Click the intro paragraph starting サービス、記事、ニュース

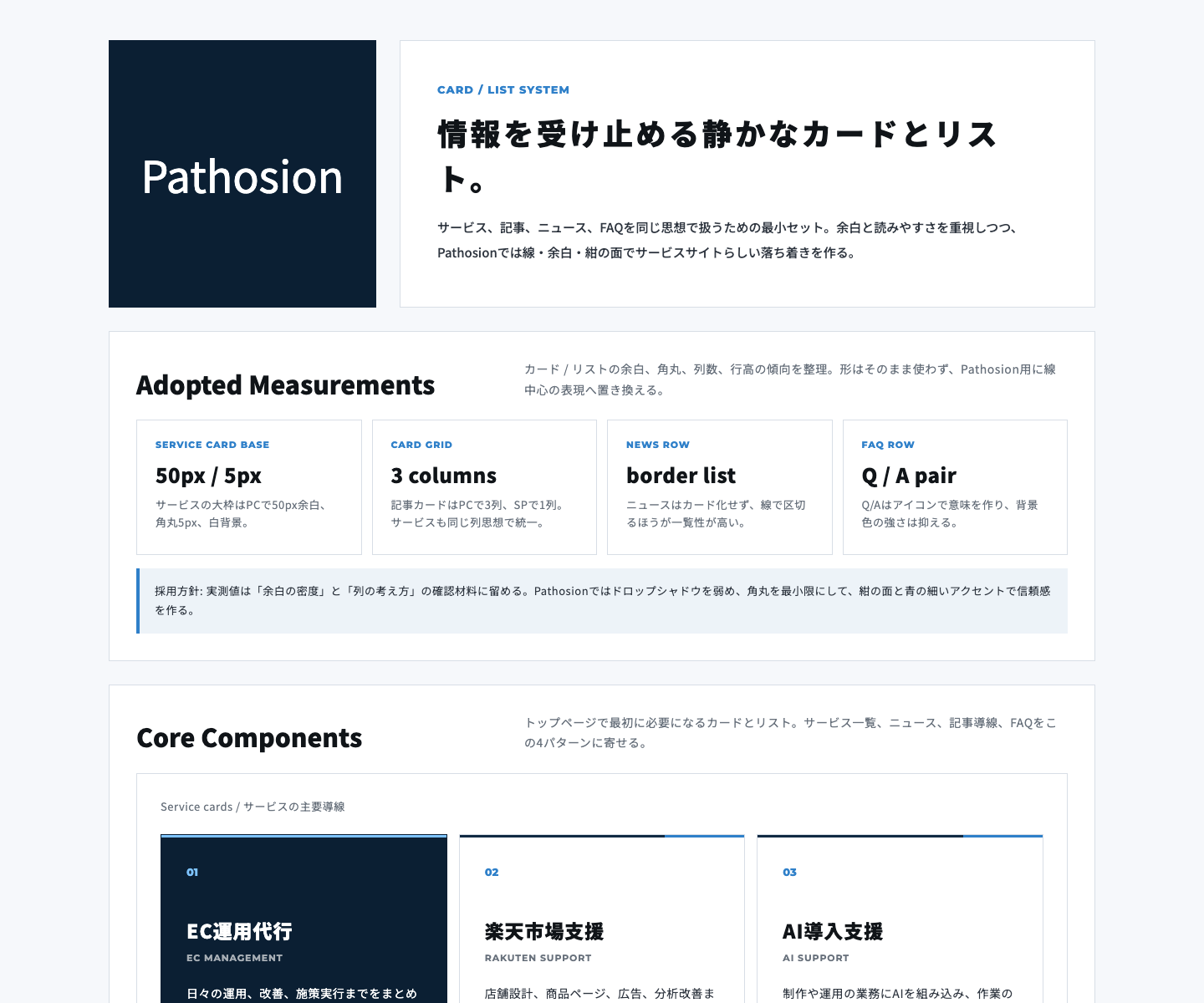click(x=729, y=240)
